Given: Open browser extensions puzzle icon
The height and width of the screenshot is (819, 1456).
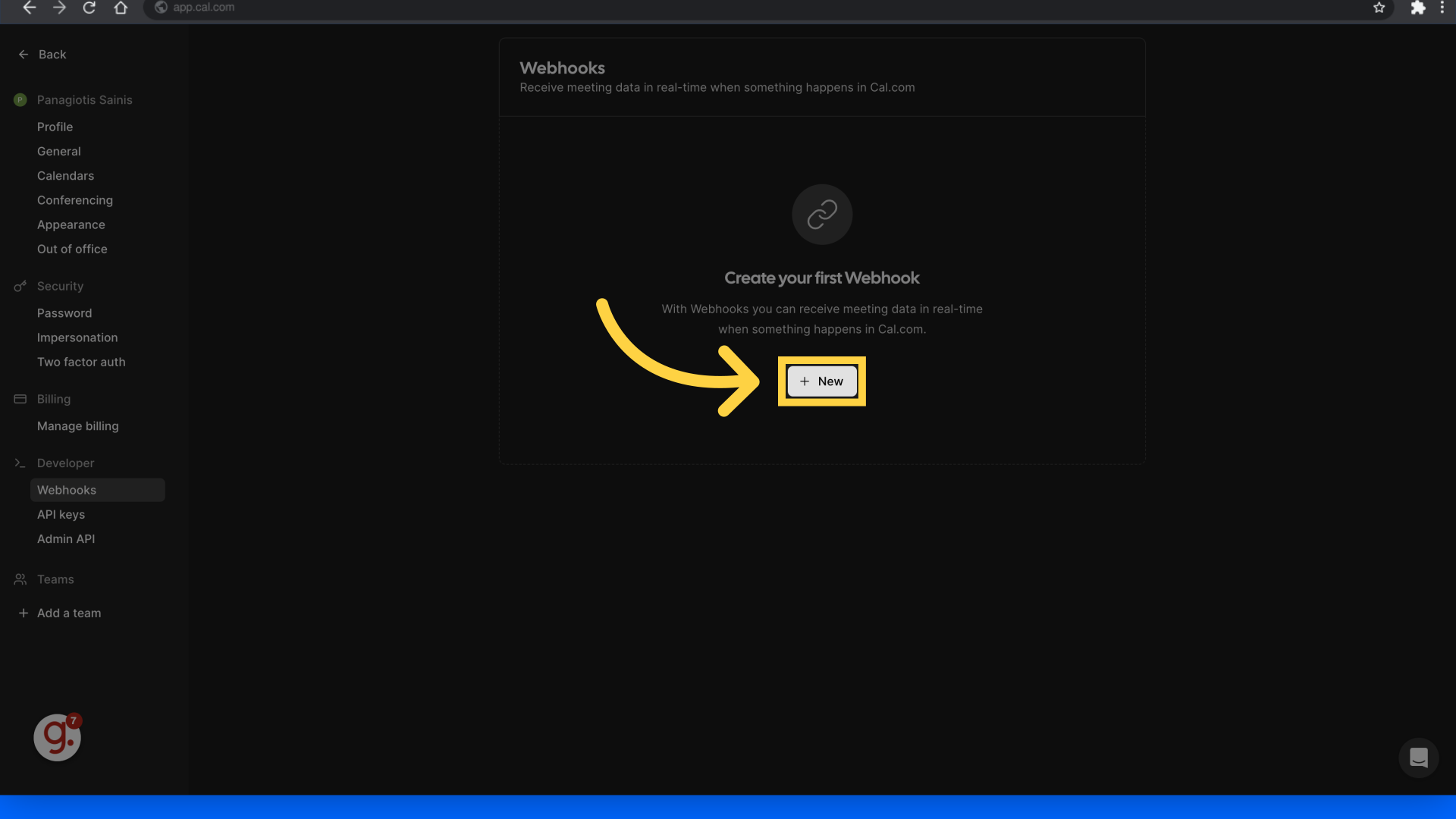Looking at the screenshot, I should [x=1417, y=8].
